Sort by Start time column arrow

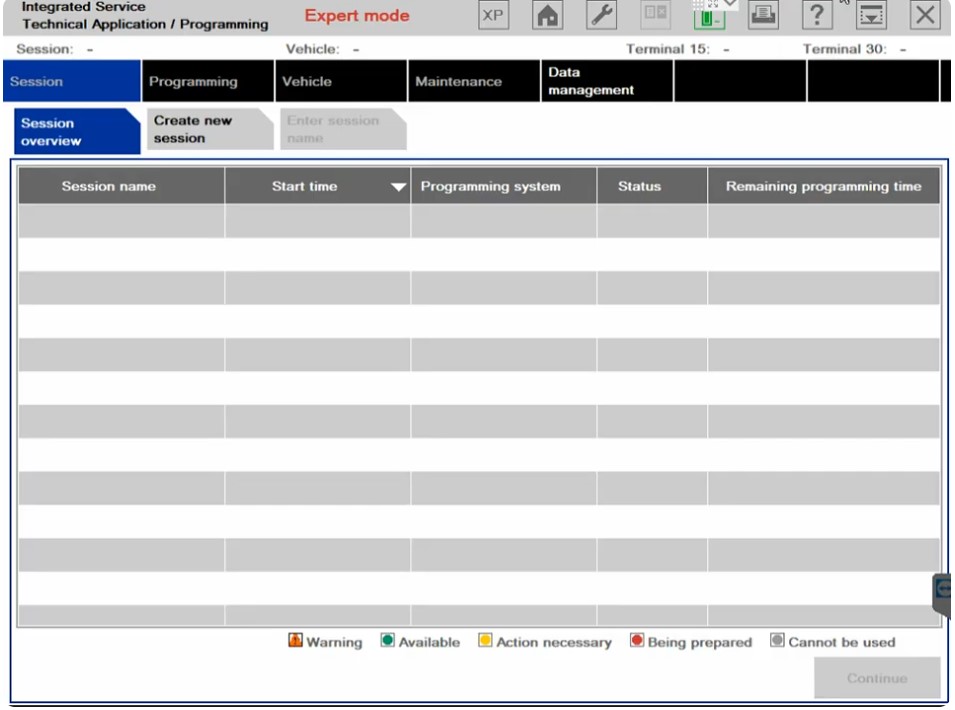[398, 187]
